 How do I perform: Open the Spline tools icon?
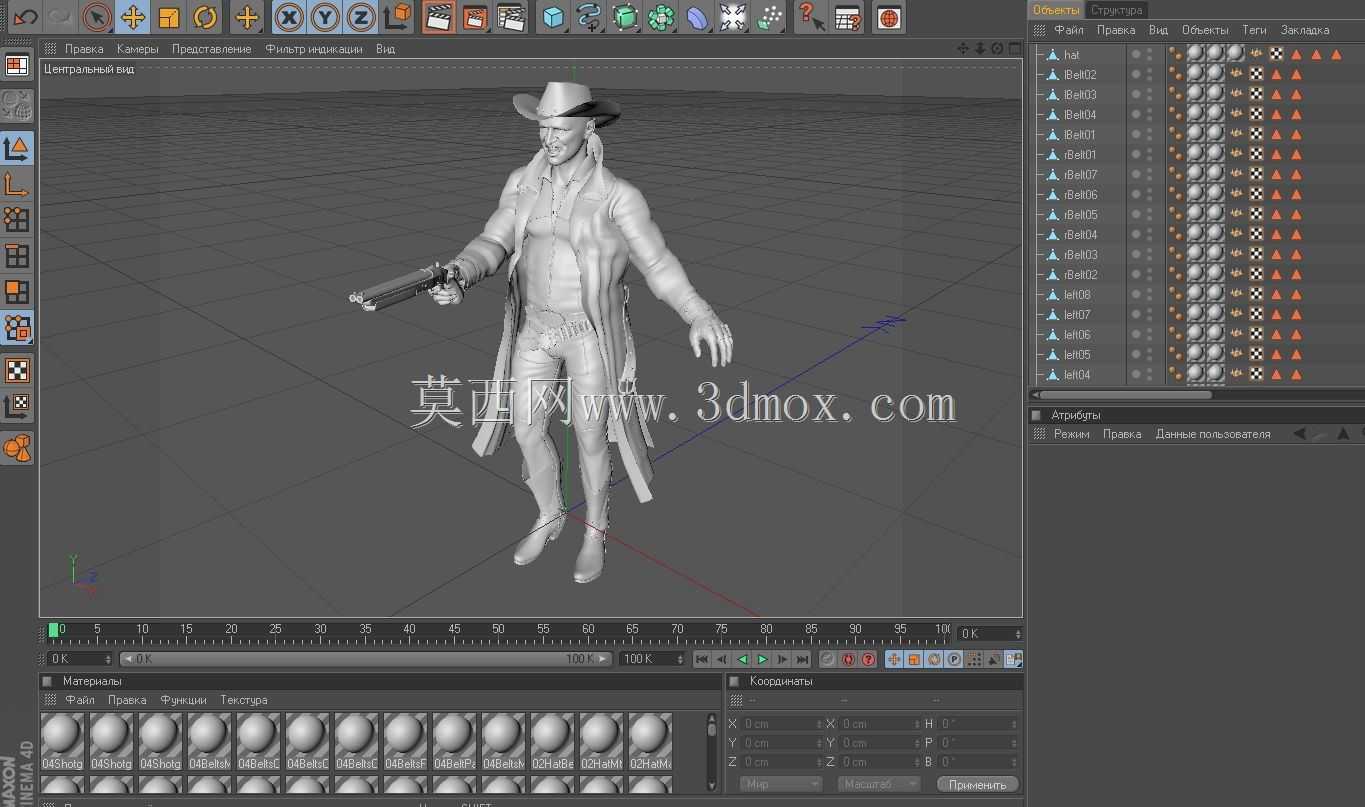(x=589, y=17)
